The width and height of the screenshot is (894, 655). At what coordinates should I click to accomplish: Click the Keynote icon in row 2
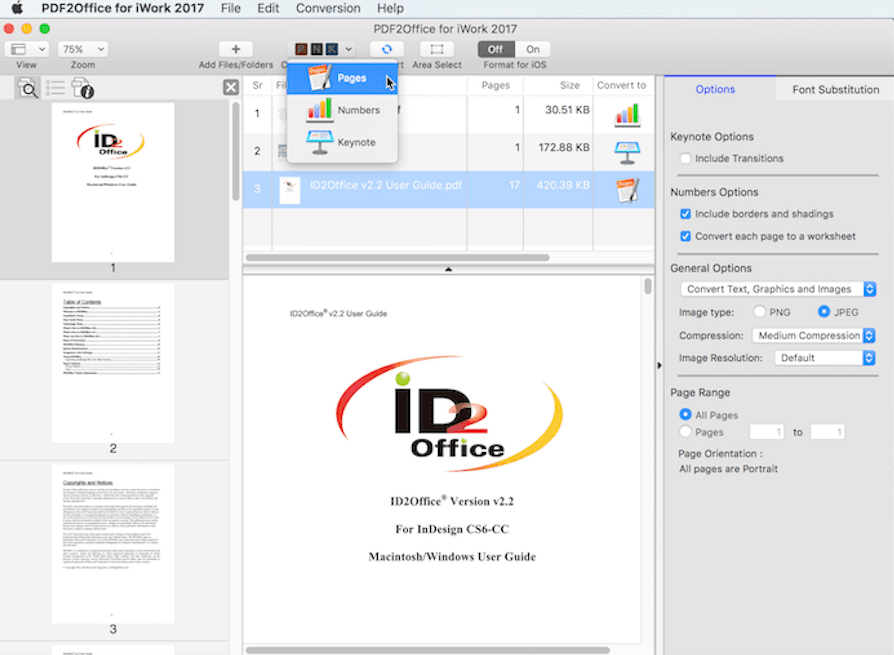click(x=627, y=151)
